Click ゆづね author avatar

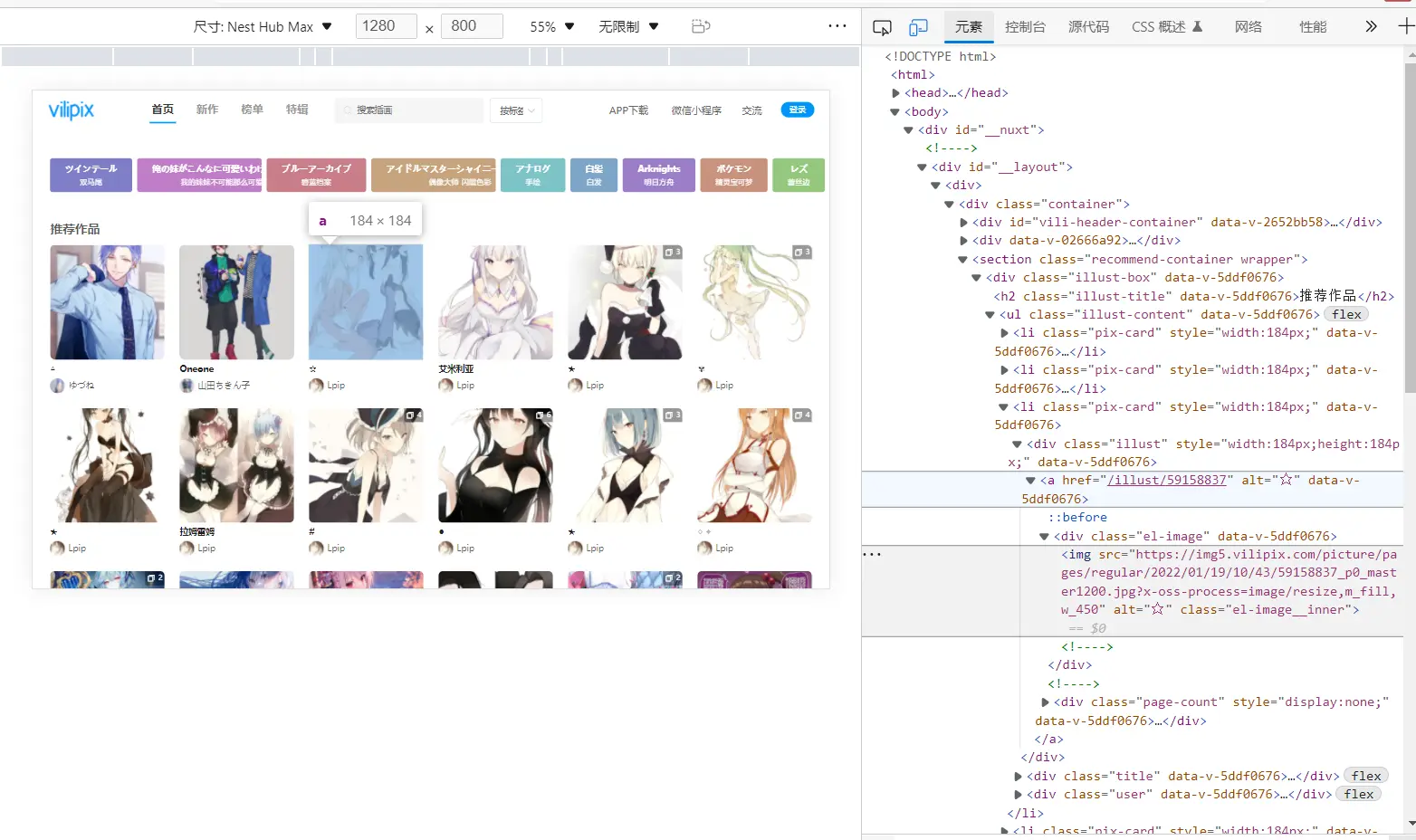pyautogui.click(x=57, y=386)
